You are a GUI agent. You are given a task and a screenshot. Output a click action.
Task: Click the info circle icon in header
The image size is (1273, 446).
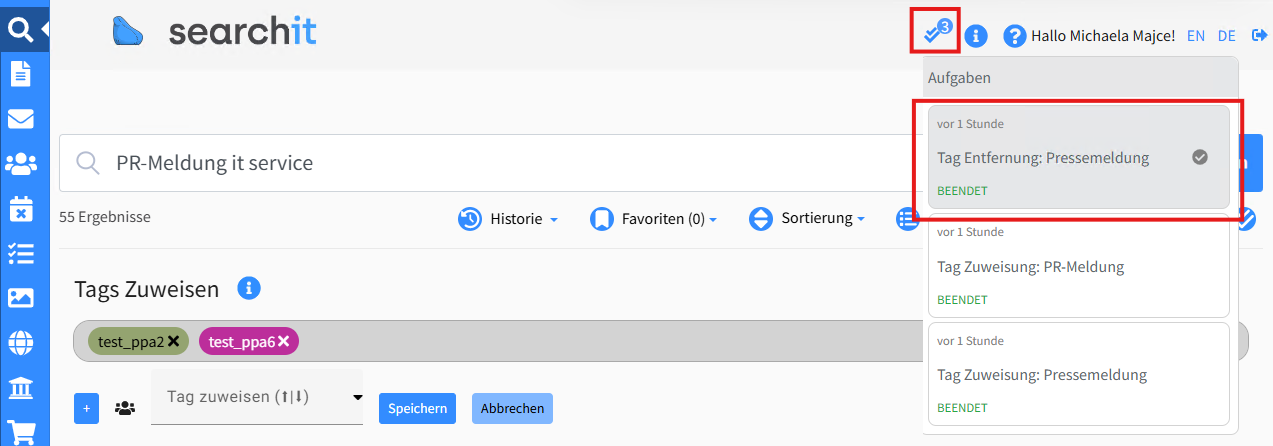pyautogui.click(x=976, y=36)
